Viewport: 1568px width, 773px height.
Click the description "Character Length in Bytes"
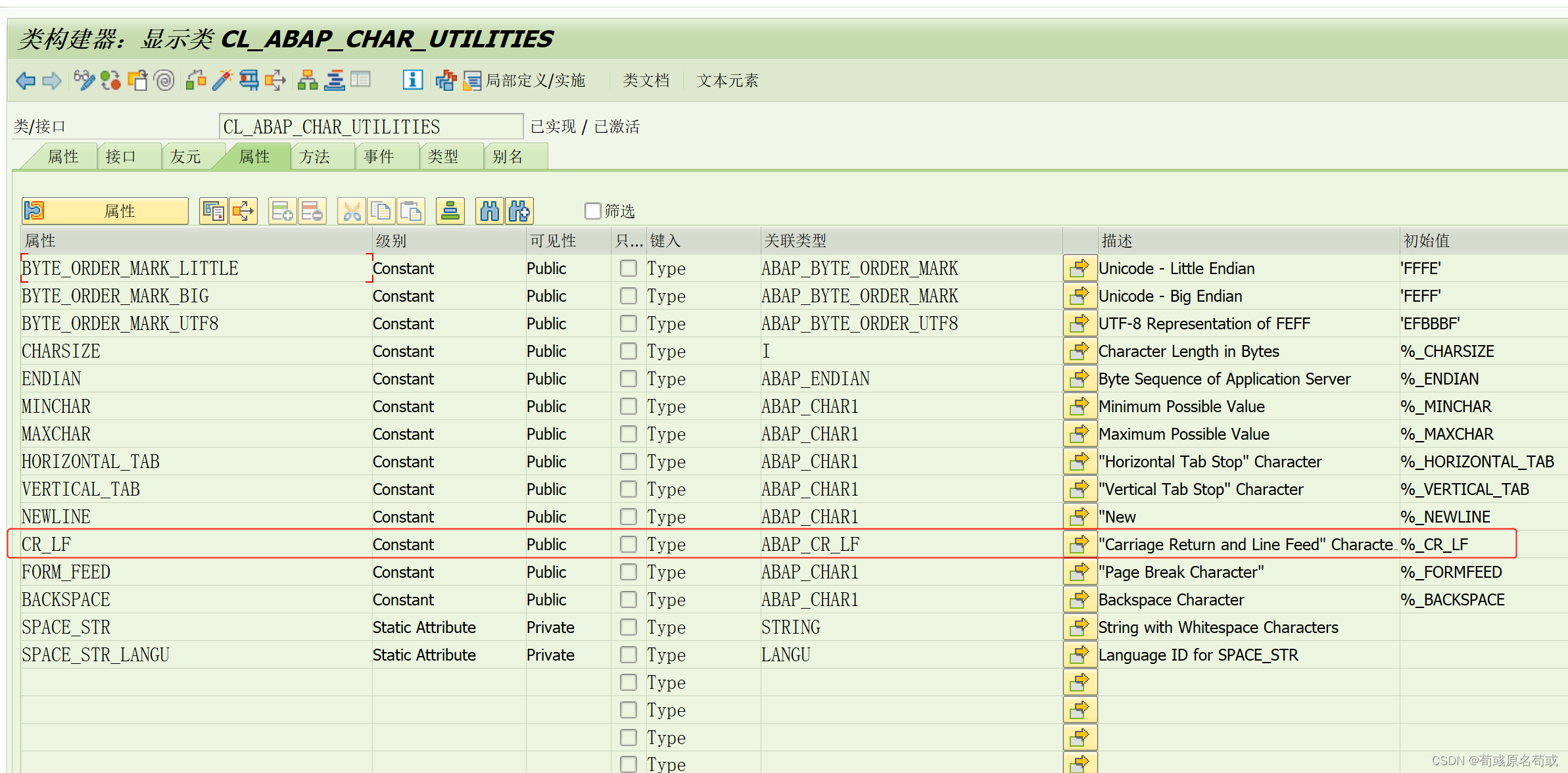click(x=1189, y=351)
